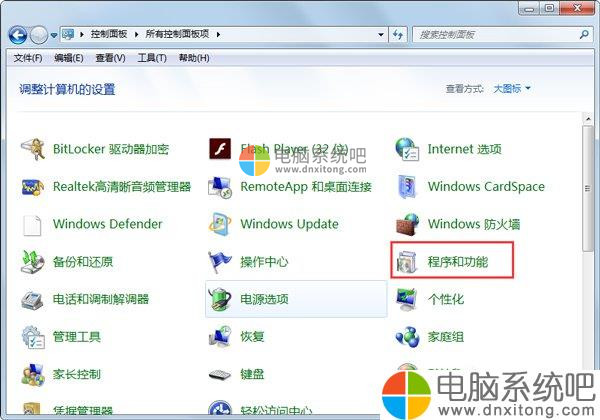Open the Windows Defender icon
600x420 pixels.
coord(32,225)
